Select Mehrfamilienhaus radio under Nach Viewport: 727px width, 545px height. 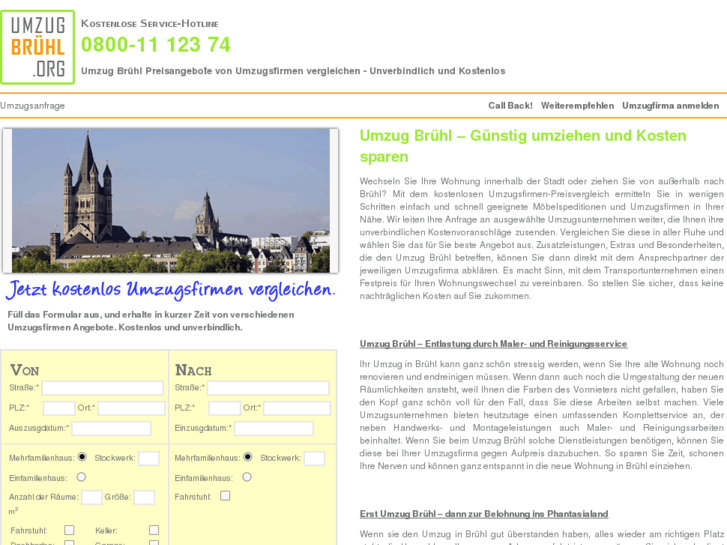(248, 457)
